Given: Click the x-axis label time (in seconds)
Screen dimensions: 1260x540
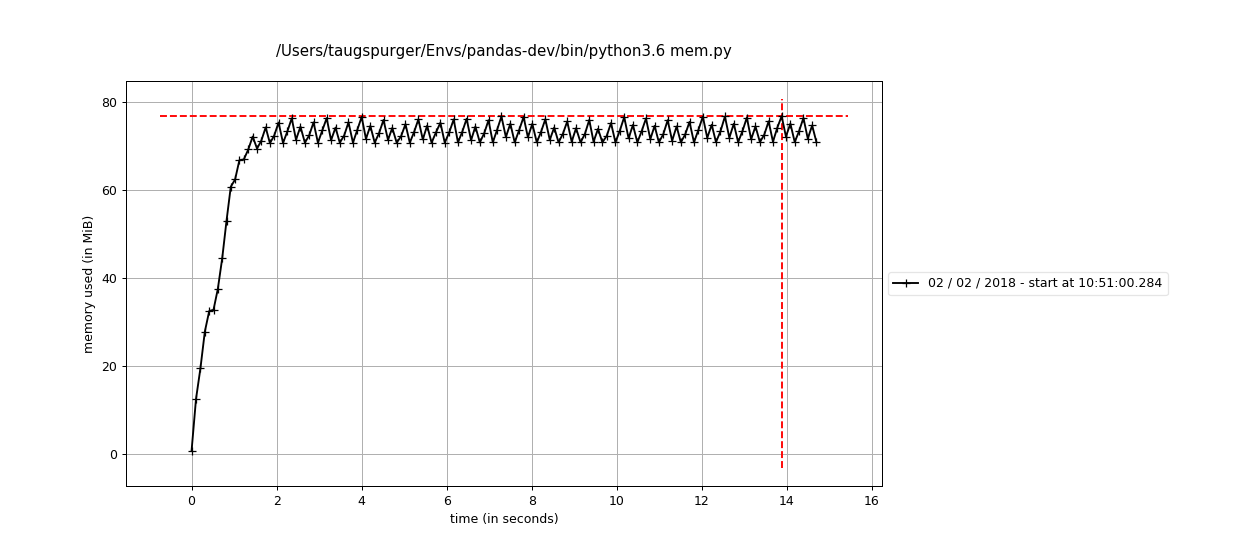Looking at the screenshot, I should pos(504,519).
